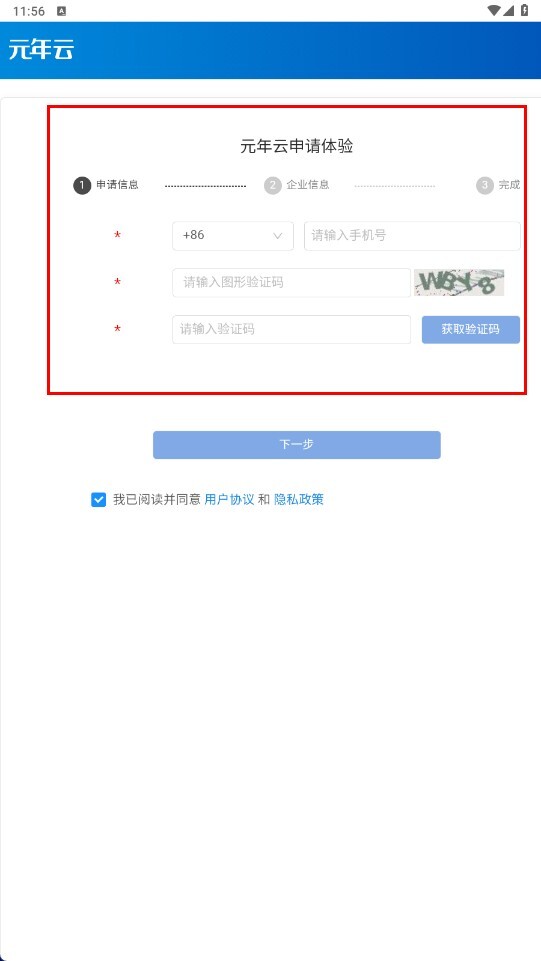Uncheck the 我已阅读并同意 agreement checkbox
This screenshot has height=961, width=541.
(98, 500)
